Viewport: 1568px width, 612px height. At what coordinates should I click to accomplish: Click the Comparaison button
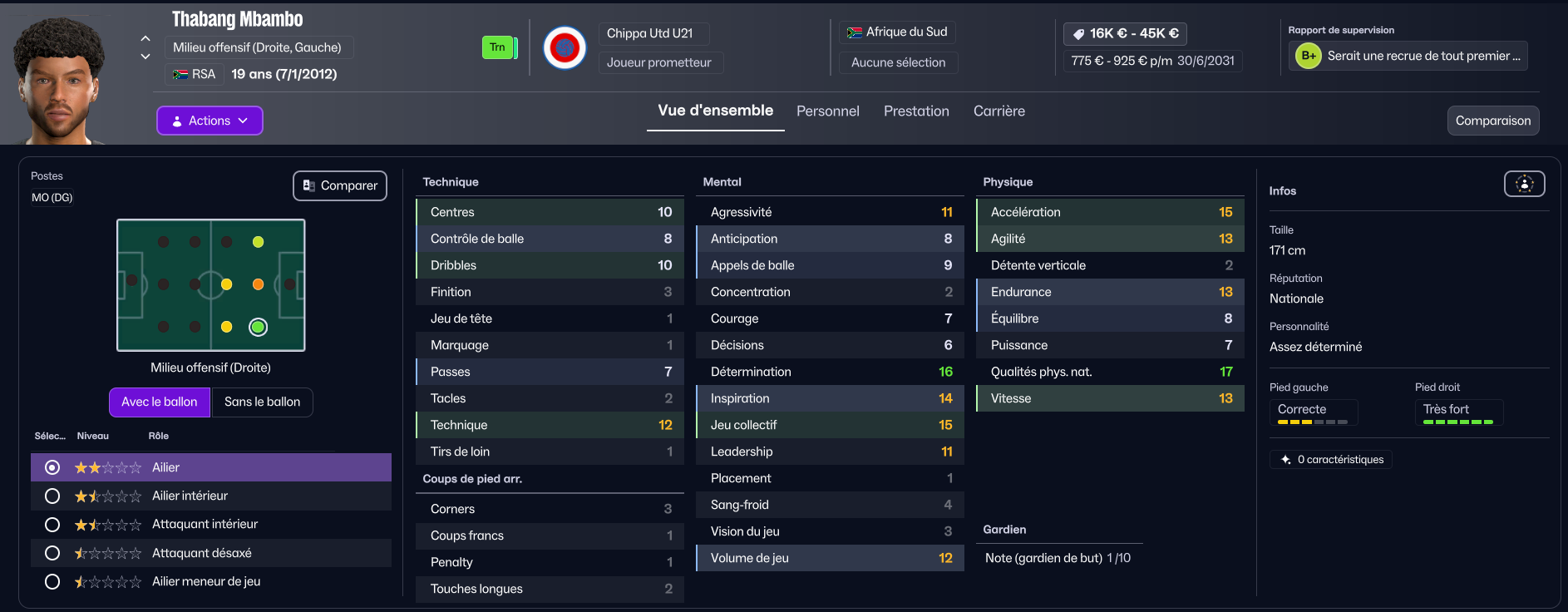click(x=1492, y=121)
